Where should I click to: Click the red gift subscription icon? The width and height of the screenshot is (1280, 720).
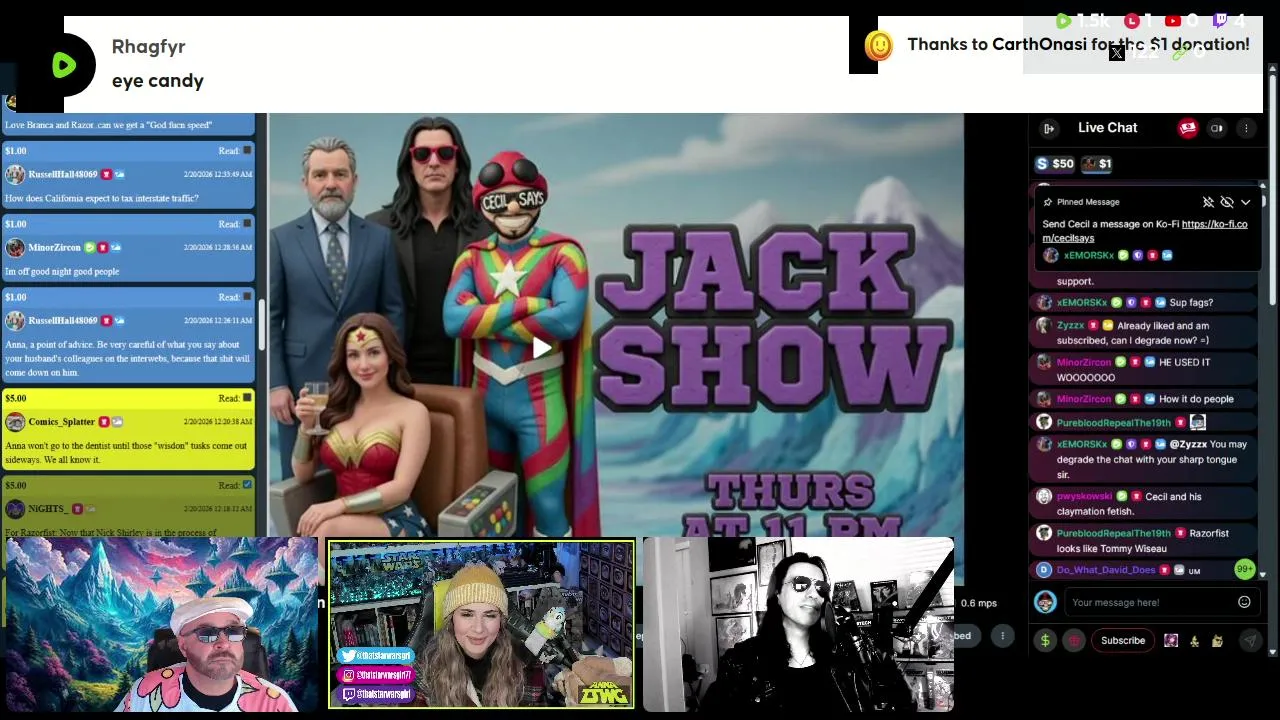click(x=1074, y=641)
